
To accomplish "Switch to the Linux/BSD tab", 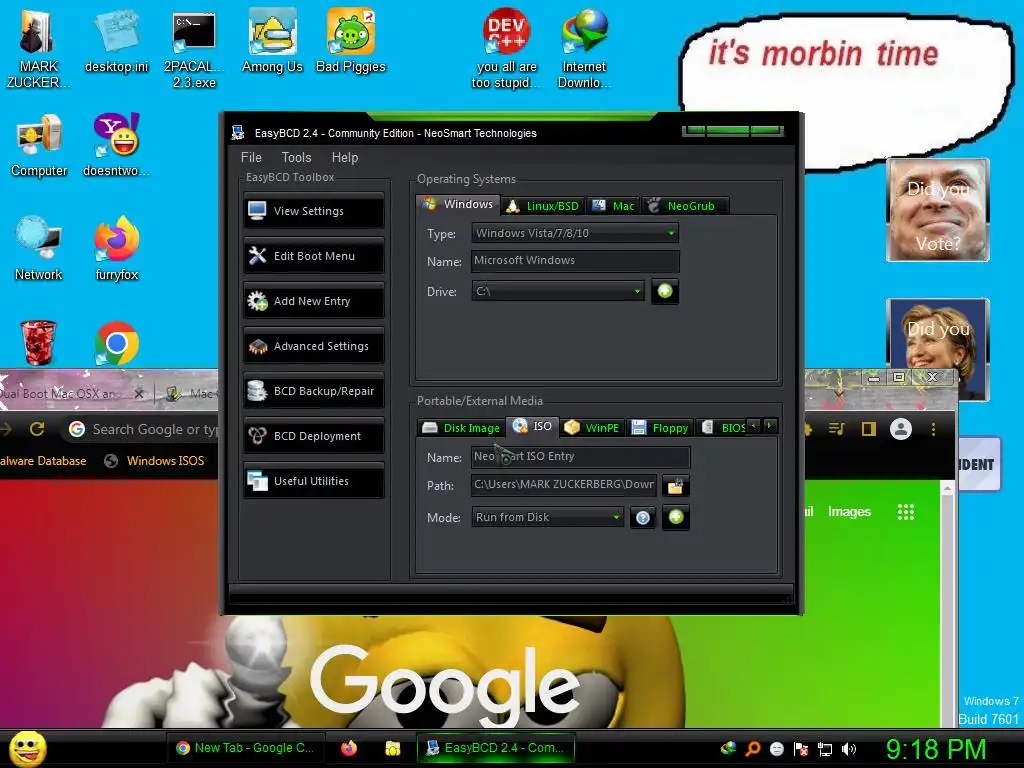I will click(543, 206).
